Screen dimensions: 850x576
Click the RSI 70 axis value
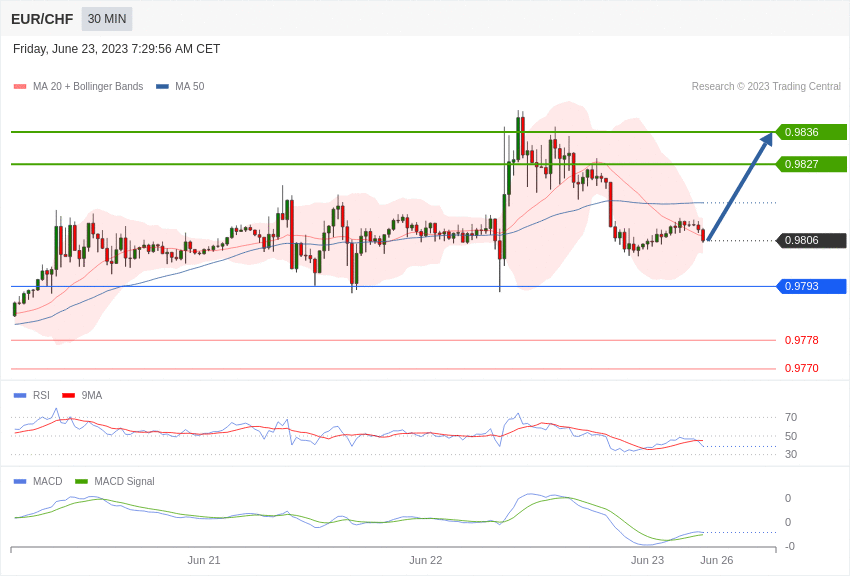(791, 417)
